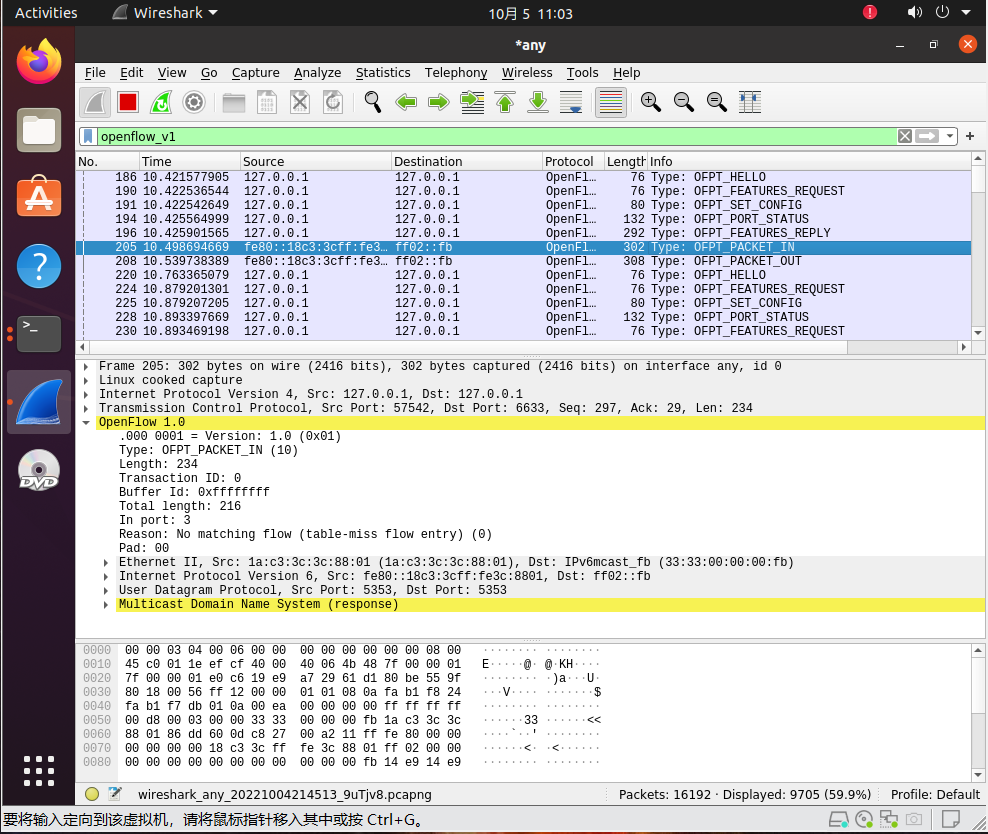Toggle auto-scroll during live capture
Screen dimensions: 988x834
pyautogui.click(x=571, y=102)
